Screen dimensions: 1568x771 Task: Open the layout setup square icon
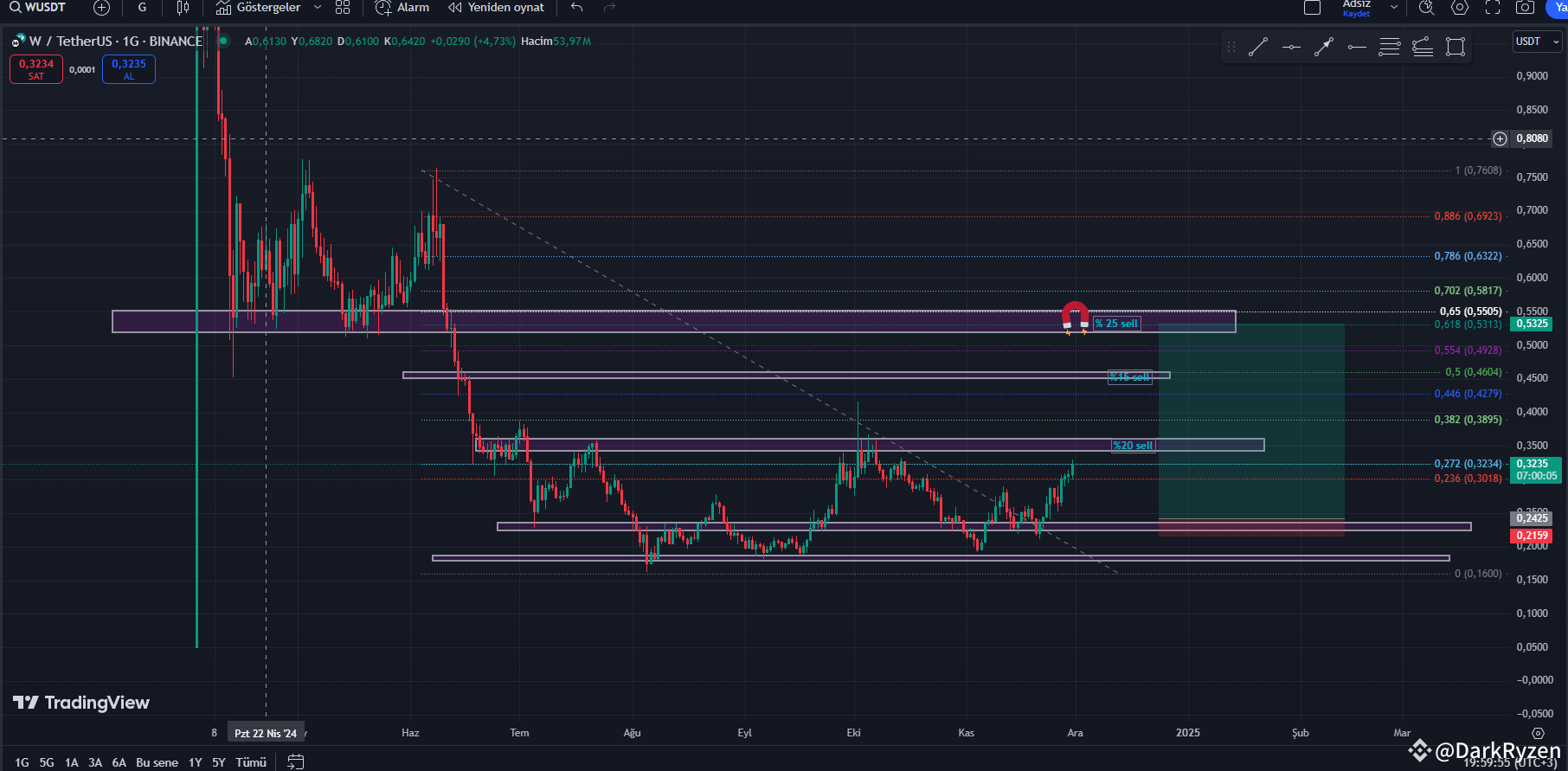tap(1312, 8)
